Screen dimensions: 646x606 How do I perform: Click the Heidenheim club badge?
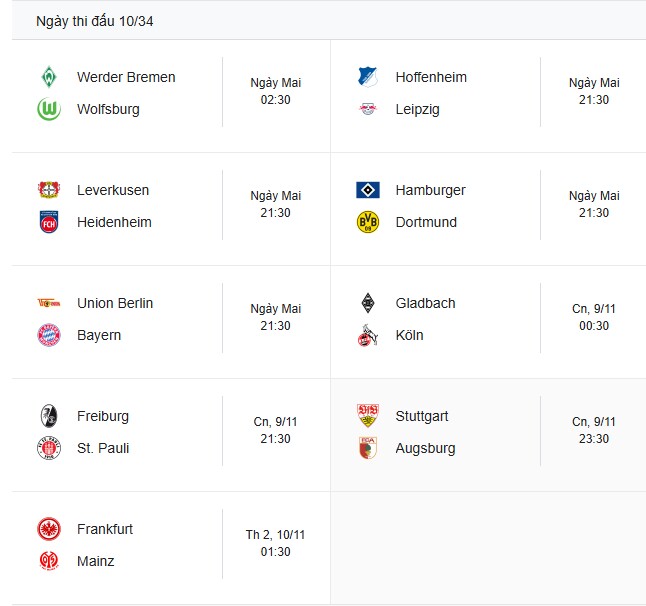click(x=48, y=222)
